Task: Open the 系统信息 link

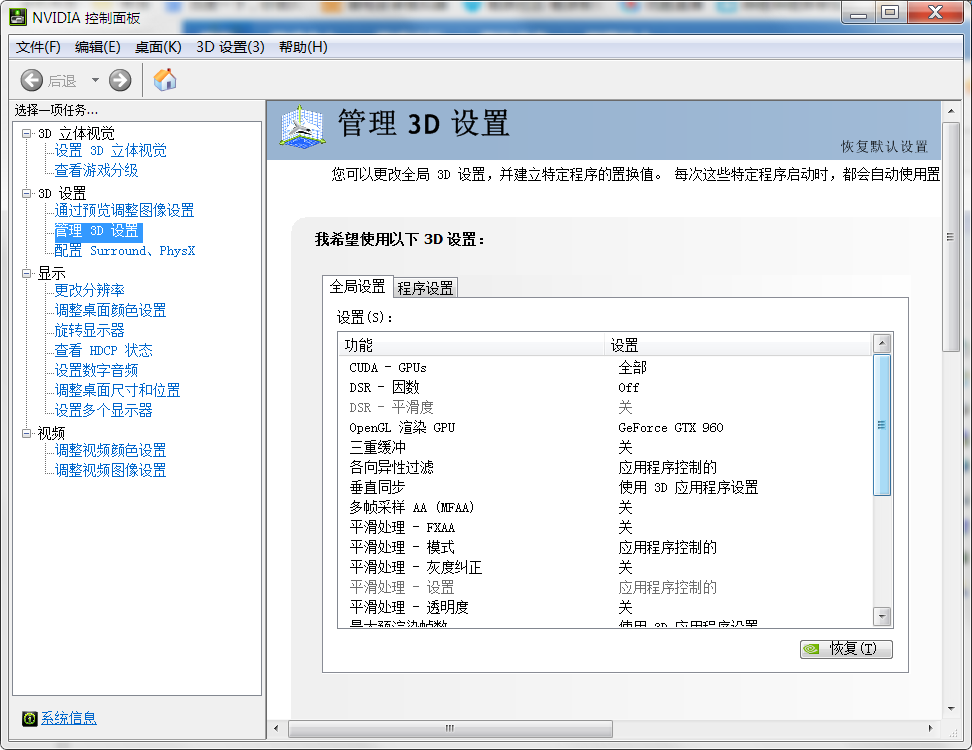Action: [x=69, y=718]
